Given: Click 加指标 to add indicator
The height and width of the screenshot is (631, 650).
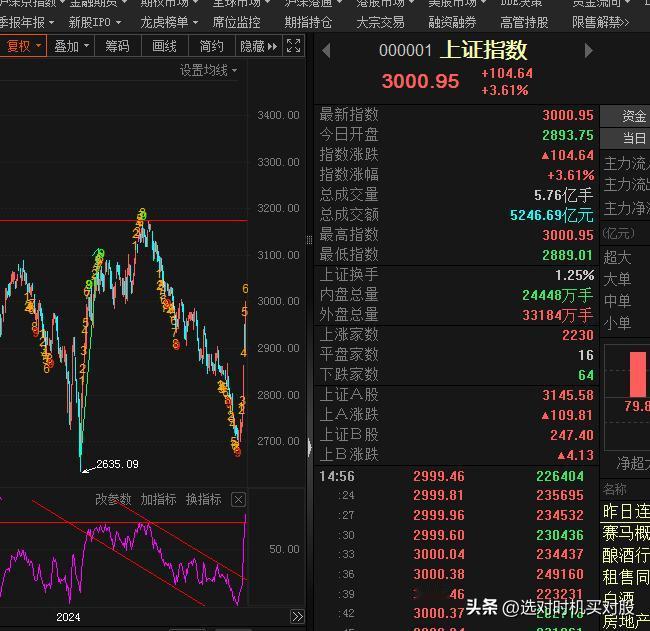Looking at the screenshot, I should click(x=158, y=499).
